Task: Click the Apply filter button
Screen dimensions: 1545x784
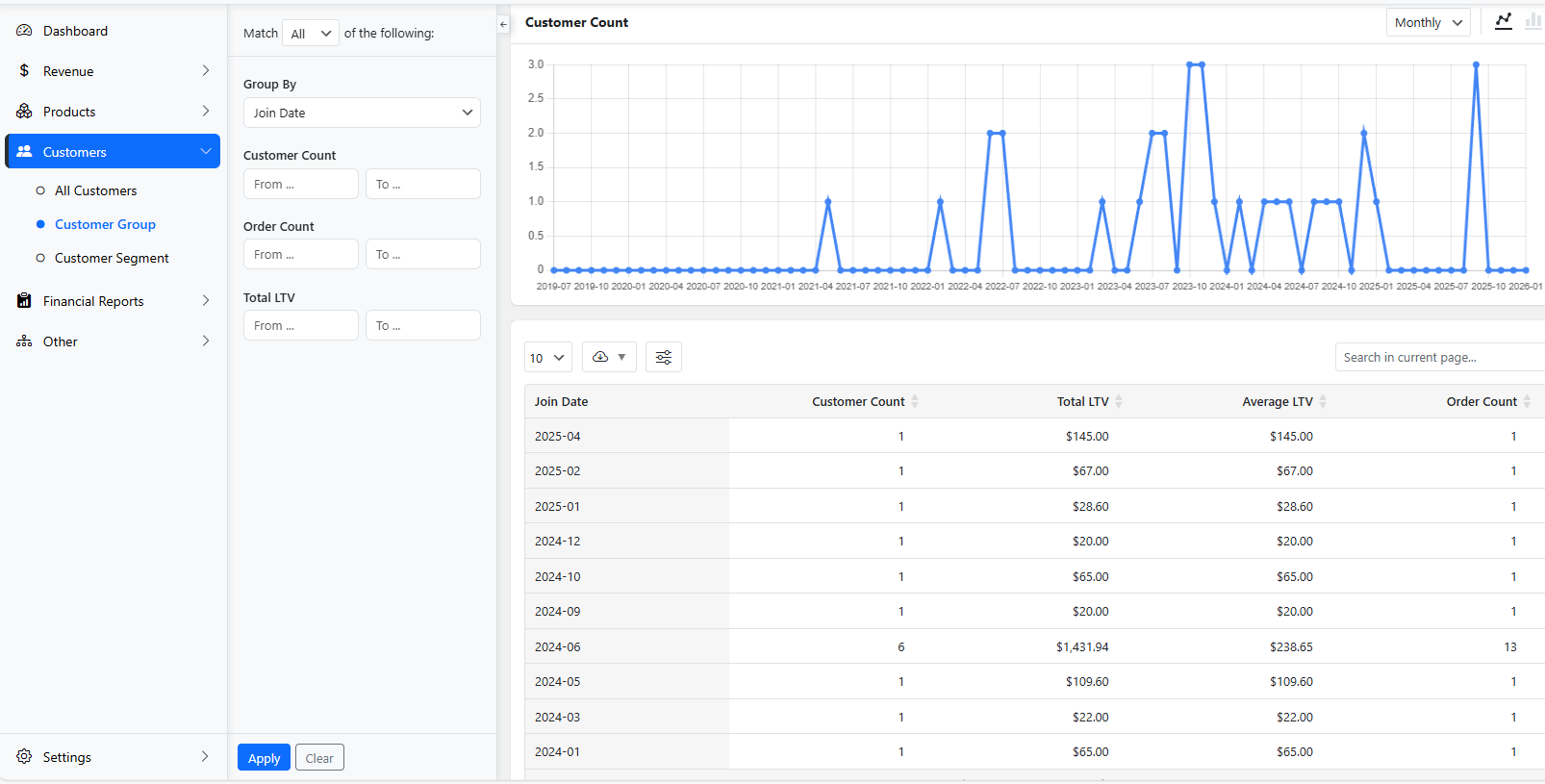Action: (264, 758)
